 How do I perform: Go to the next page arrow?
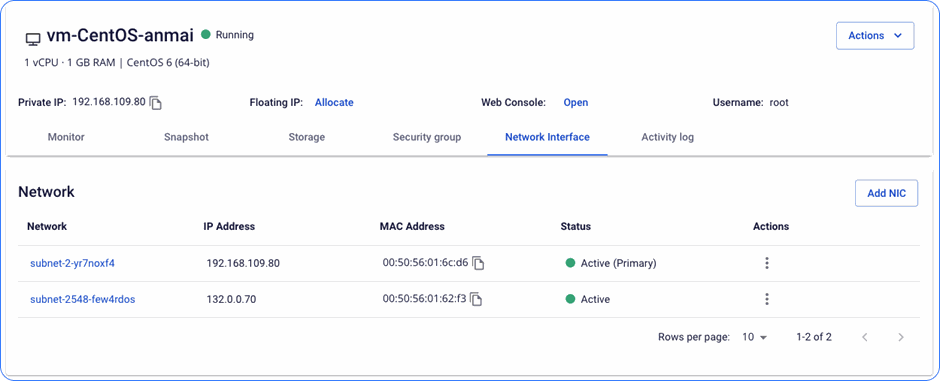(x=900, y=337)
